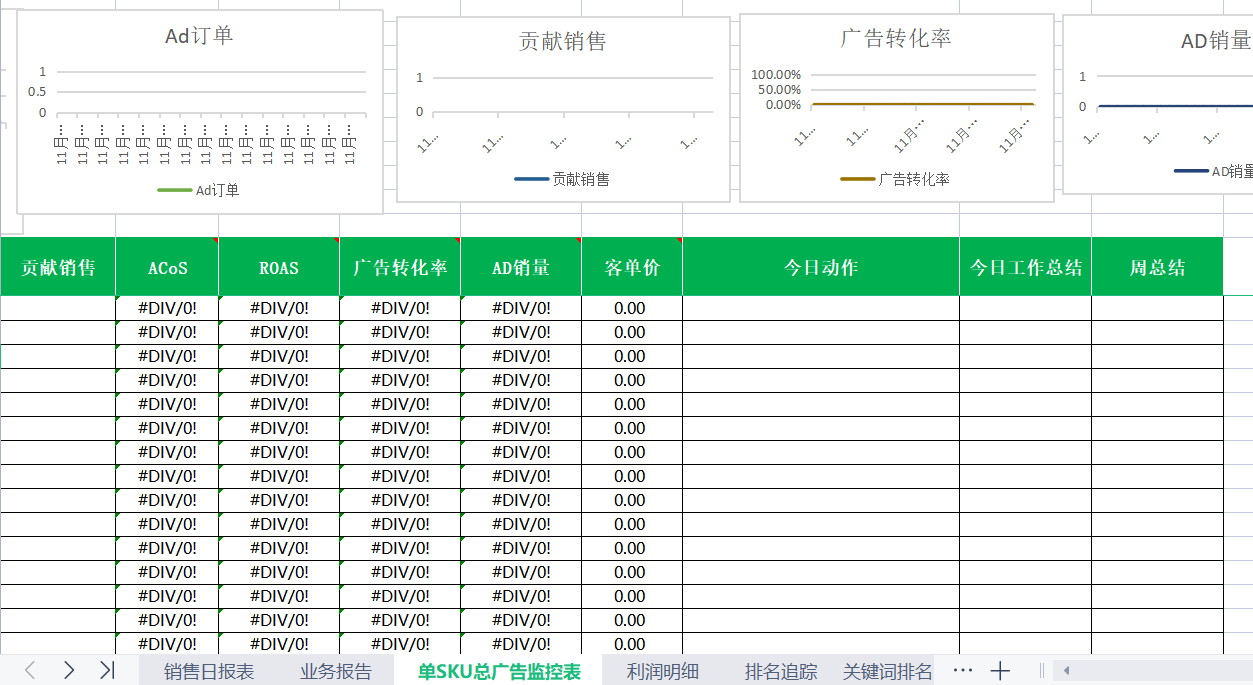Select the Ad订单 chart
1253x685 pixels.
200,112
